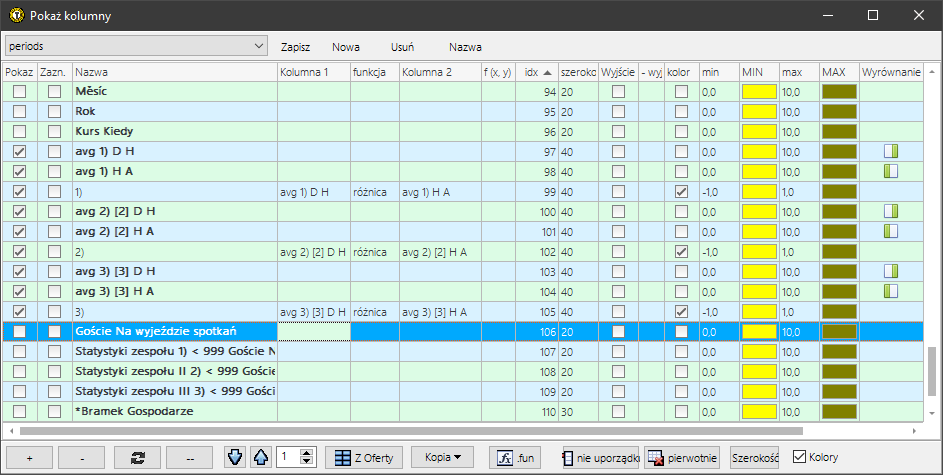The width and height of the screenshot is (943, 475).
Task: Click yellow MIN color swatch in Měsíc row
Action: click(x=759, y=91)
